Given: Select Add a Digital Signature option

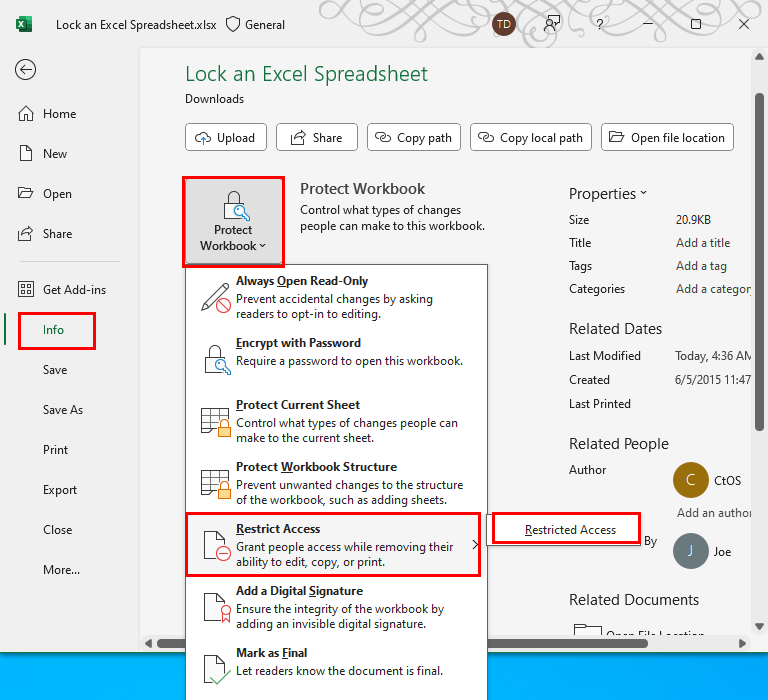Looking at the screenshot, I should tap(336, 607).
